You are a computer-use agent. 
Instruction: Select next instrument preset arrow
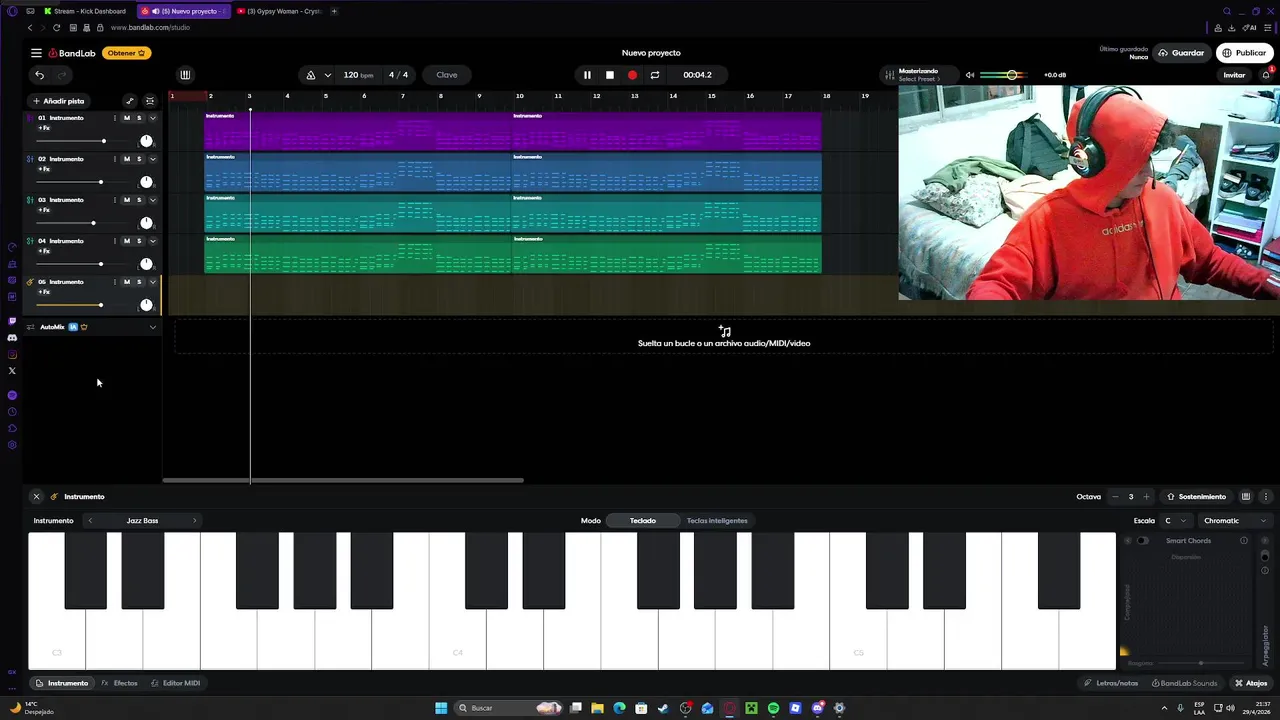pos(194,521)
